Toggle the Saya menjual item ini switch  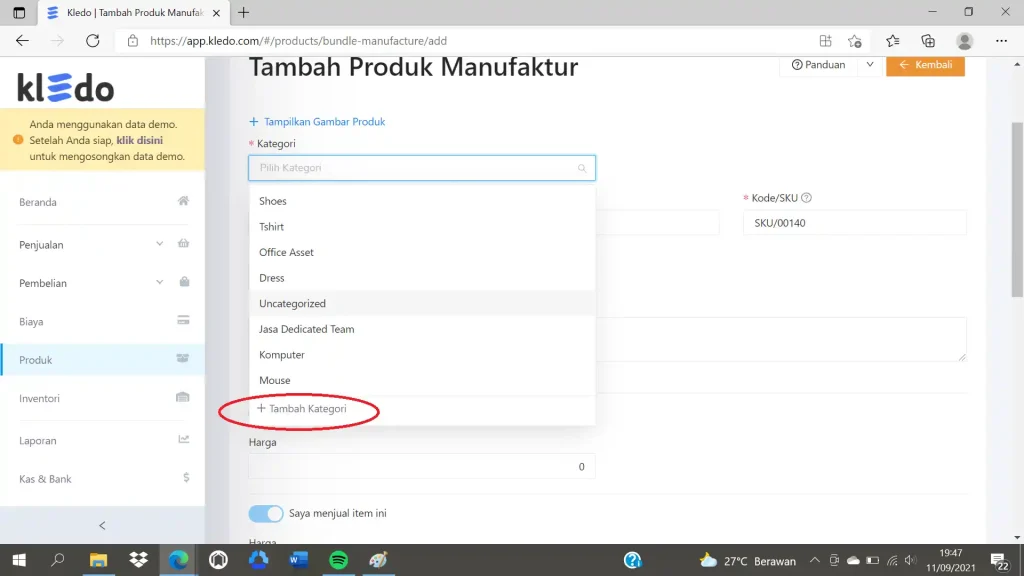tap(266, 513)
